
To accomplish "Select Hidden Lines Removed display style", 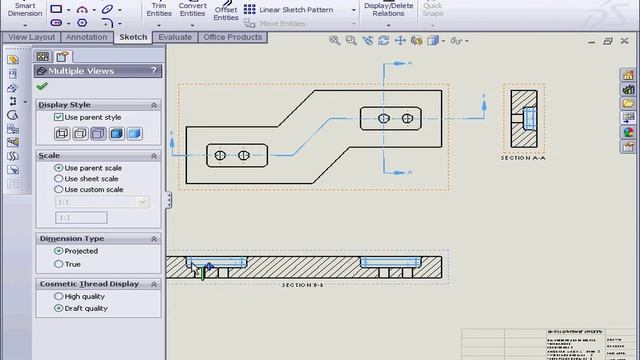I will coord(98,133).
